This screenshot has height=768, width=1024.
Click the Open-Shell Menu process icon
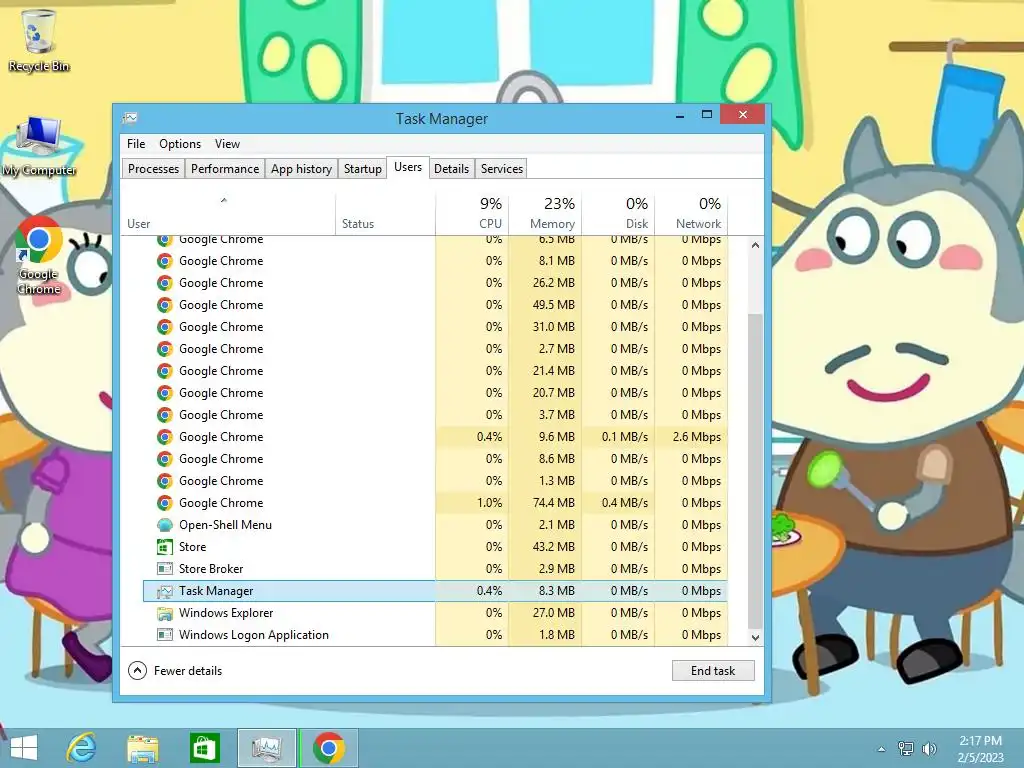point(165,525)
